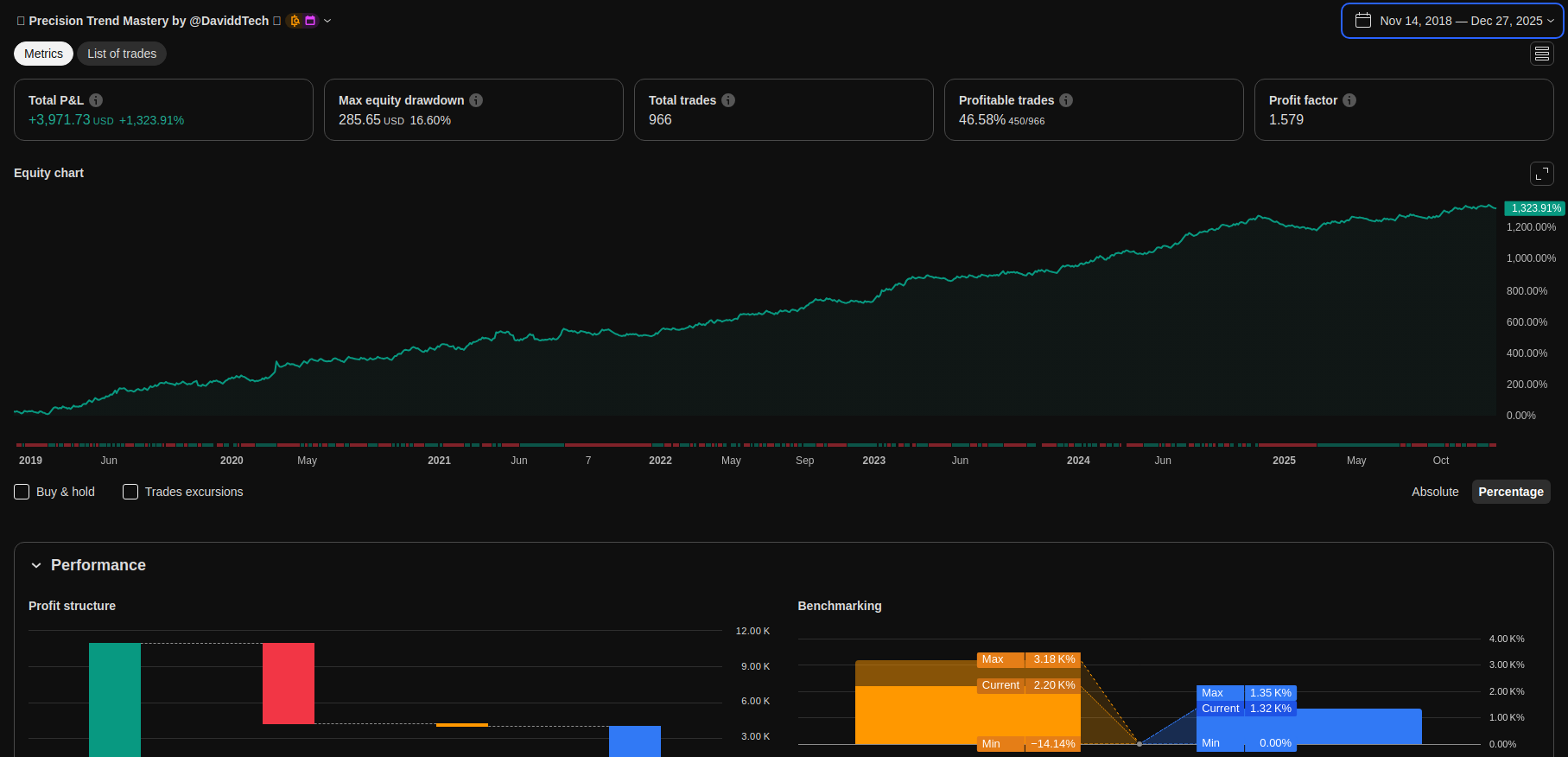Screen dimensions: 1568x757
Task: Open the List of trades tab
Action: click(x=122, y=54)
